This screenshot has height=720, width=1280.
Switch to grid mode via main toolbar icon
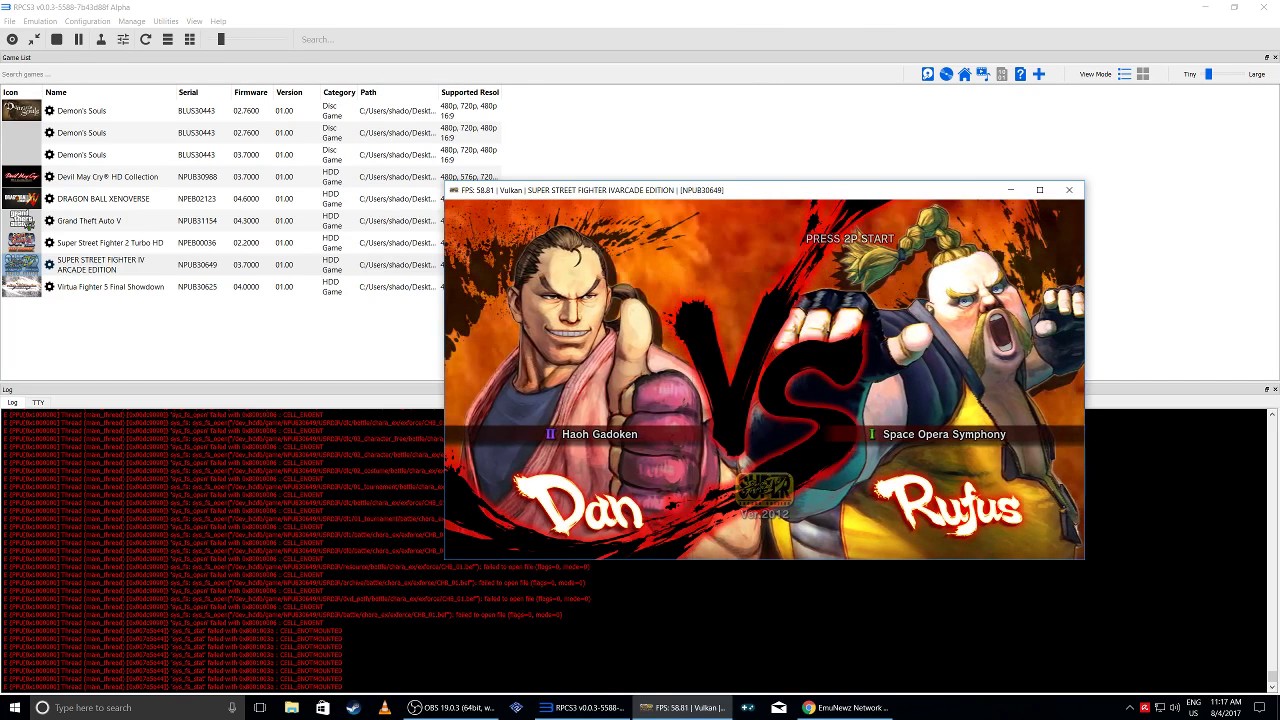tap(190, 39)
